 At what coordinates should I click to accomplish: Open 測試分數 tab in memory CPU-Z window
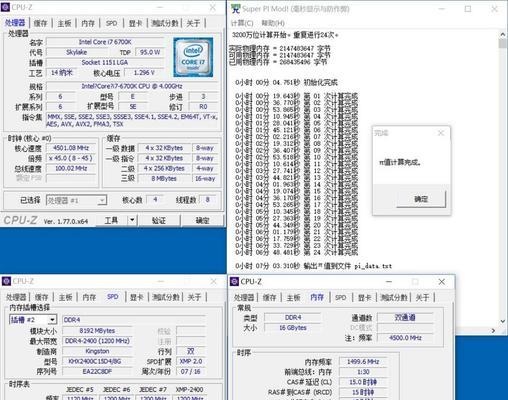point(394,297)
